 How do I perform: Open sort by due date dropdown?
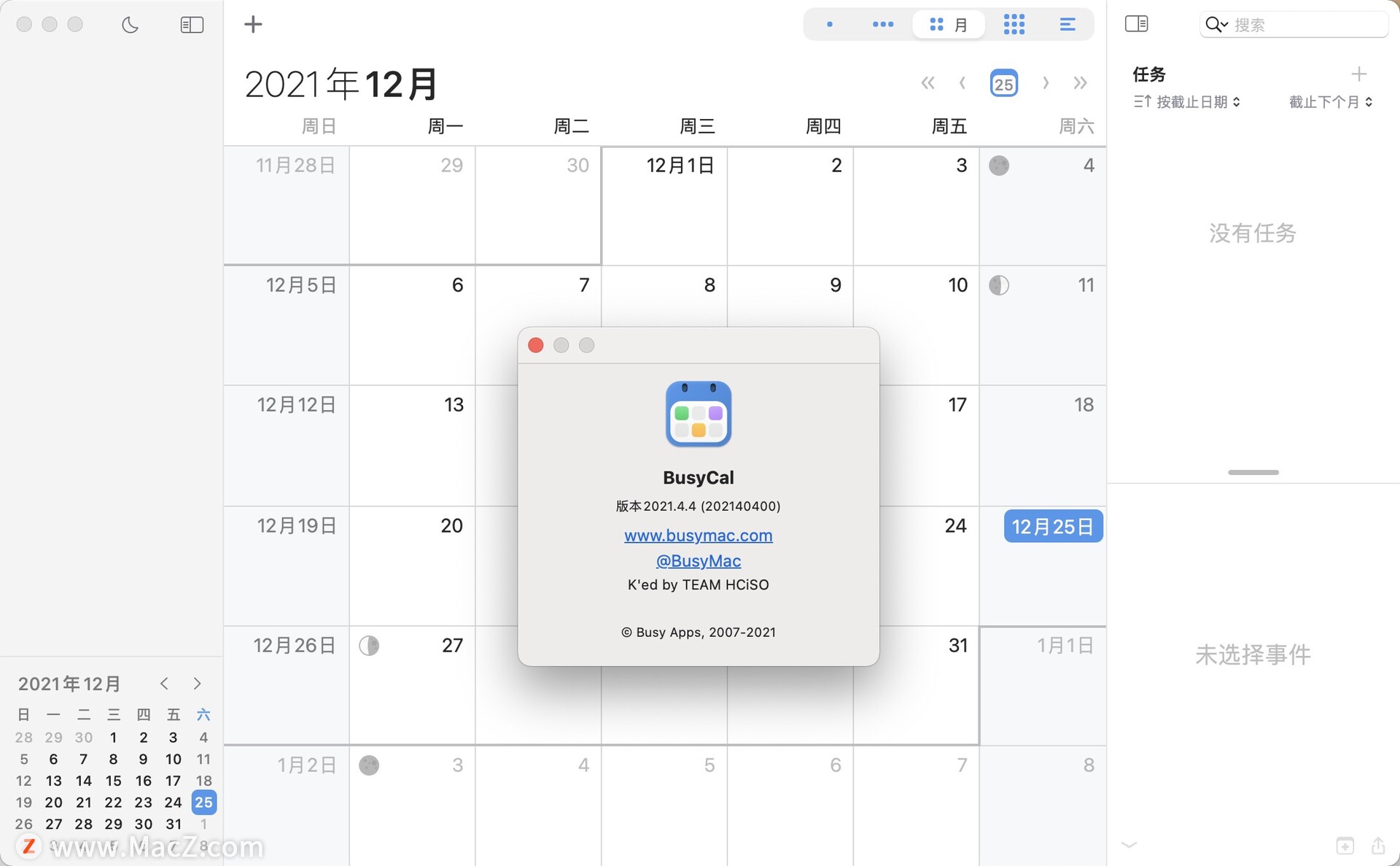point(1187,102)
